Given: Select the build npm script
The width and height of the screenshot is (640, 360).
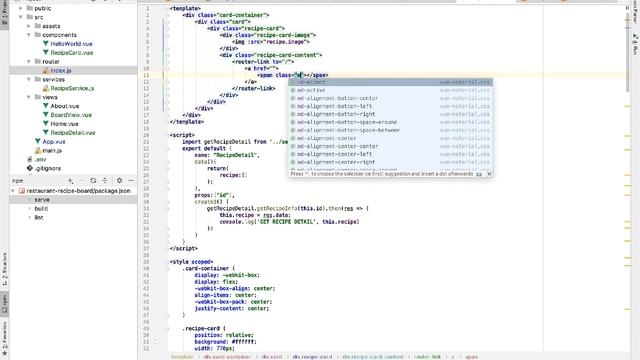Looking at the screenshot, I should (41, 209).
